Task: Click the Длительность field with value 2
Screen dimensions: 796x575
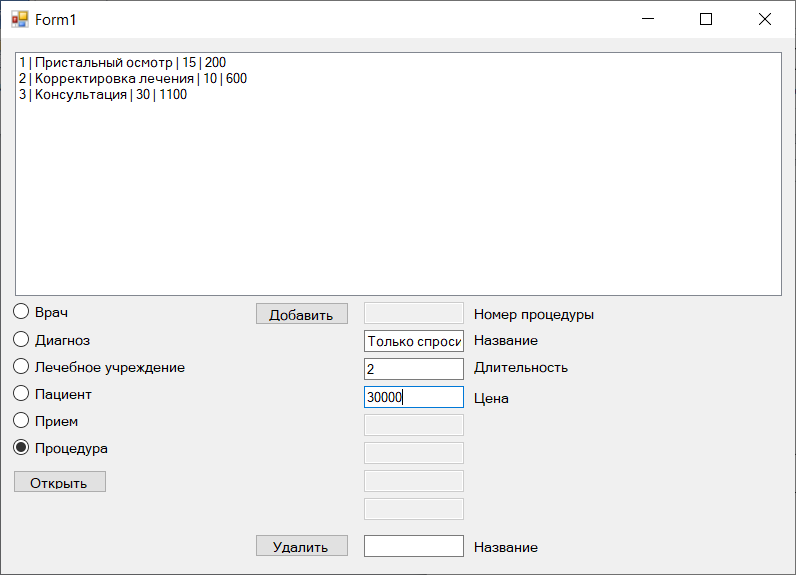Action: pyautogui.click(x=414, y=369)
